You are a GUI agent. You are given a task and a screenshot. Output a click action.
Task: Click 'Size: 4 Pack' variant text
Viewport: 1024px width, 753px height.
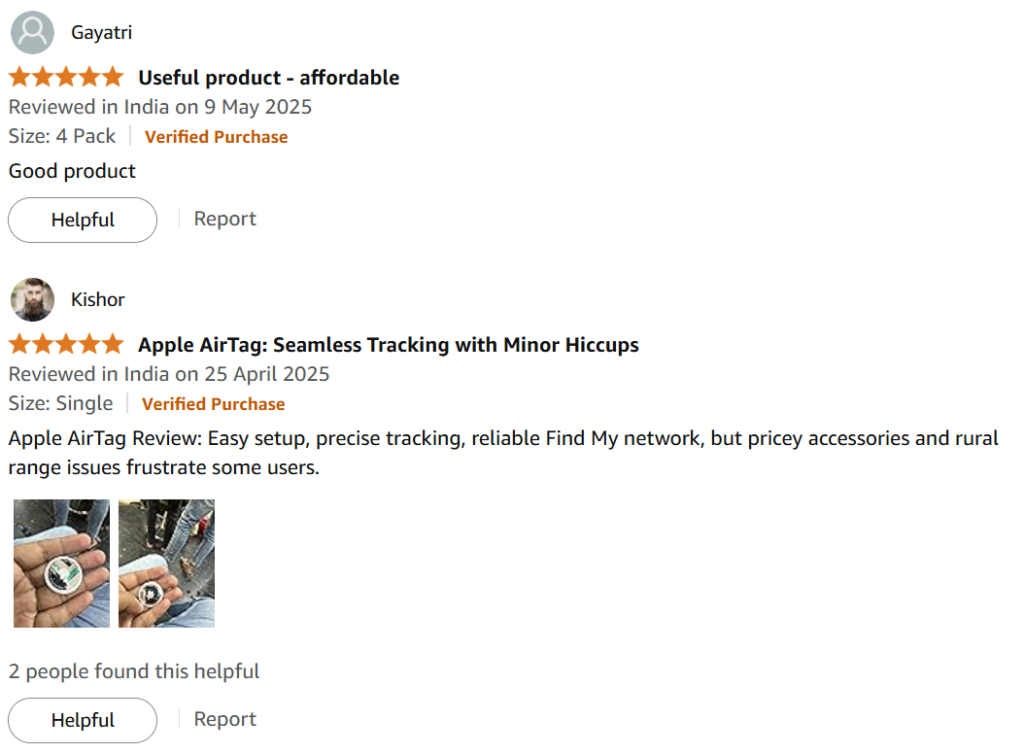click(x=62, y=136)
